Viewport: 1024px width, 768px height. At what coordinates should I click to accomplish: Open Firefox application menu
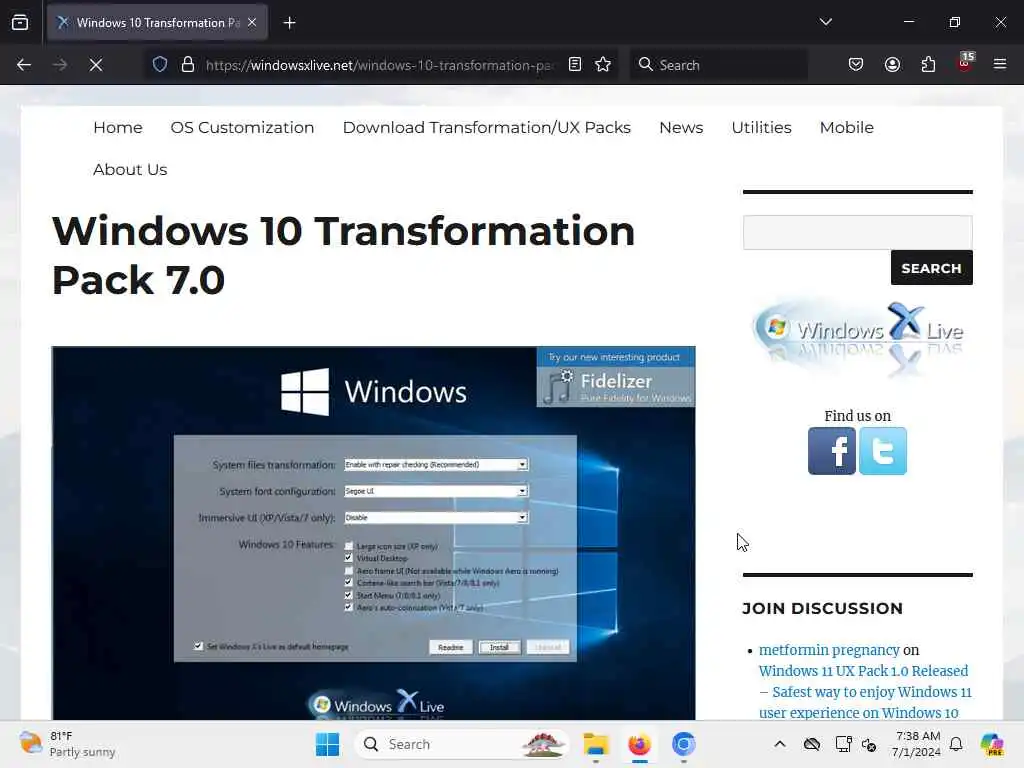[1000, 65]
